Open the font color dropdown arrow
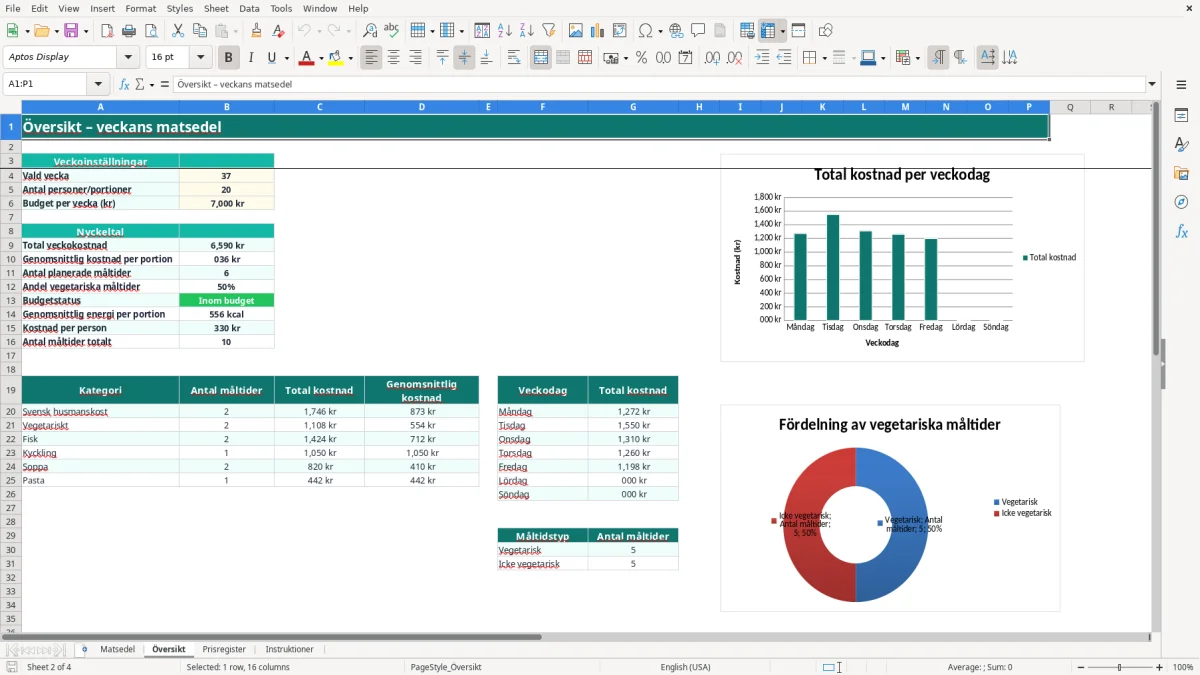The width and height of the screenshot is (1200, 675). pos(320,58)
